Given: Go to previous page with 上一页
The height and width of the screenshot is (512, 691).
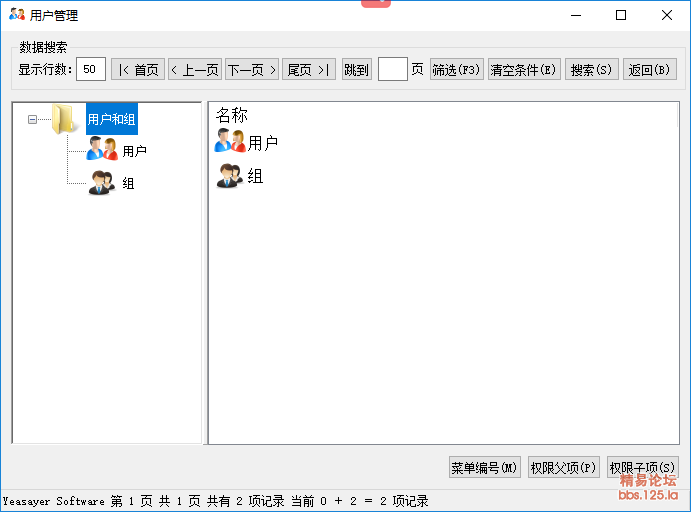Looking at the screenshot, I should 196,69.
